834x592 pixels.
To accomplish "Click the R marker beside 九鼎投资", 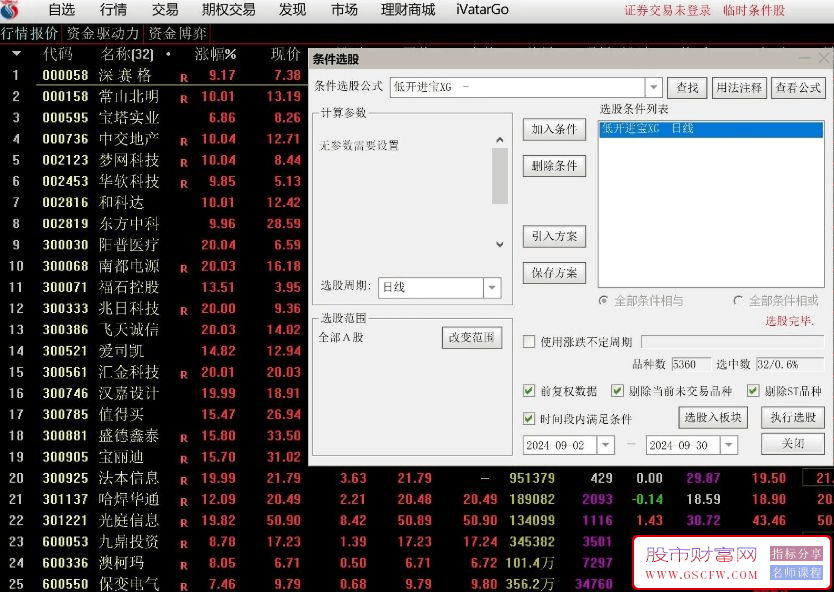I will coord(184,545).
